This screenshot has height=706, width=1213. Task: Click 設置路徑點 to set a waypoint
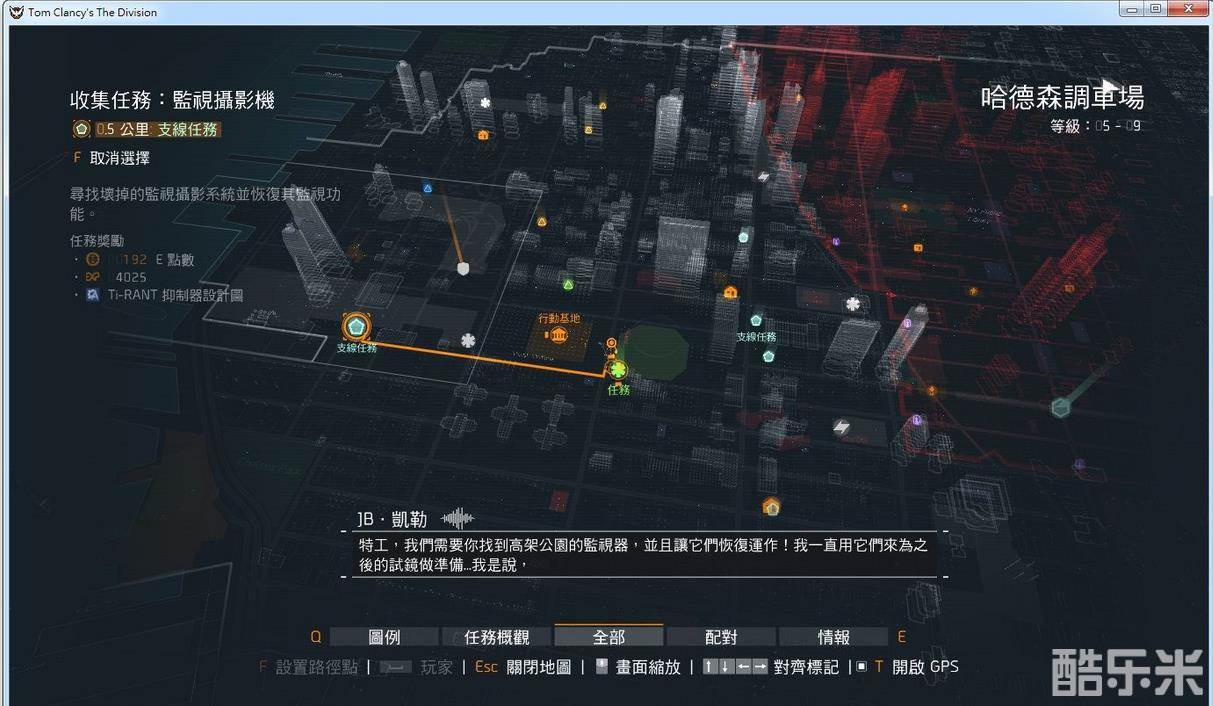coord(316,667)
